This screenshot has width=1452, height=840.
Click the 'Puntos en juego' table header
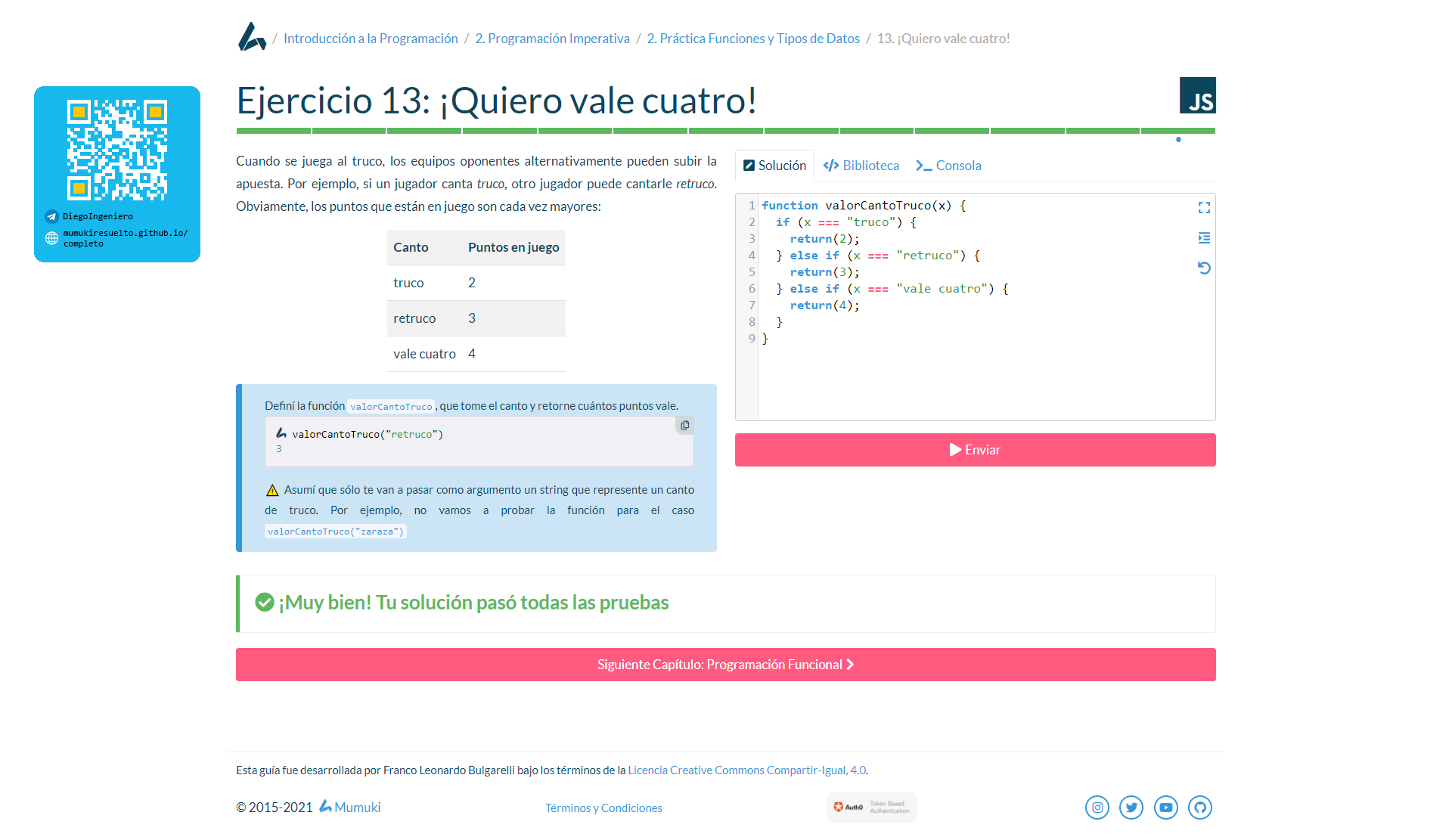[513, 247]
